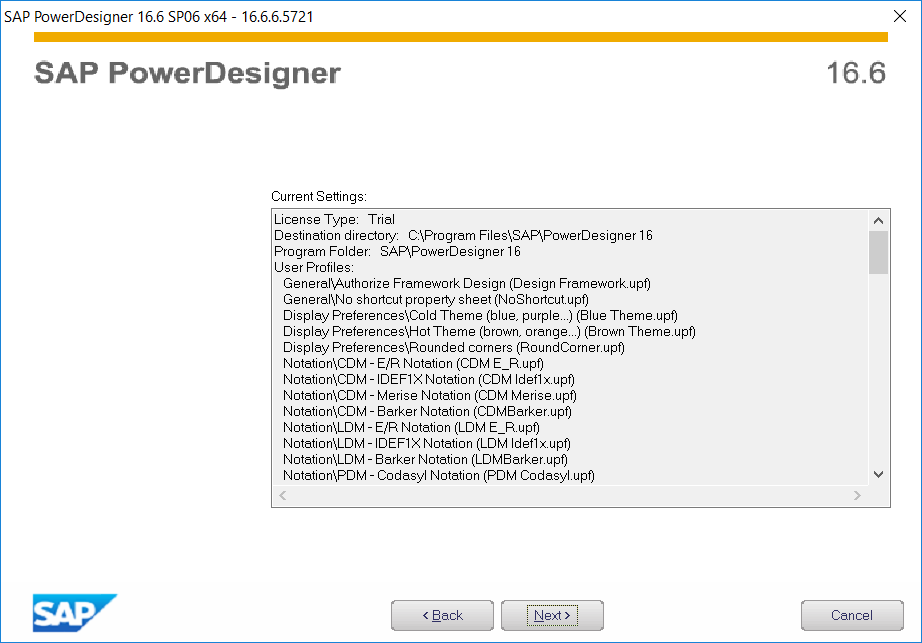Viewport: 922px width, 643px height.
Task: Click the 'CDM - Merise Notation' entry
Action: pyautogui.click(x=430, y=396)
